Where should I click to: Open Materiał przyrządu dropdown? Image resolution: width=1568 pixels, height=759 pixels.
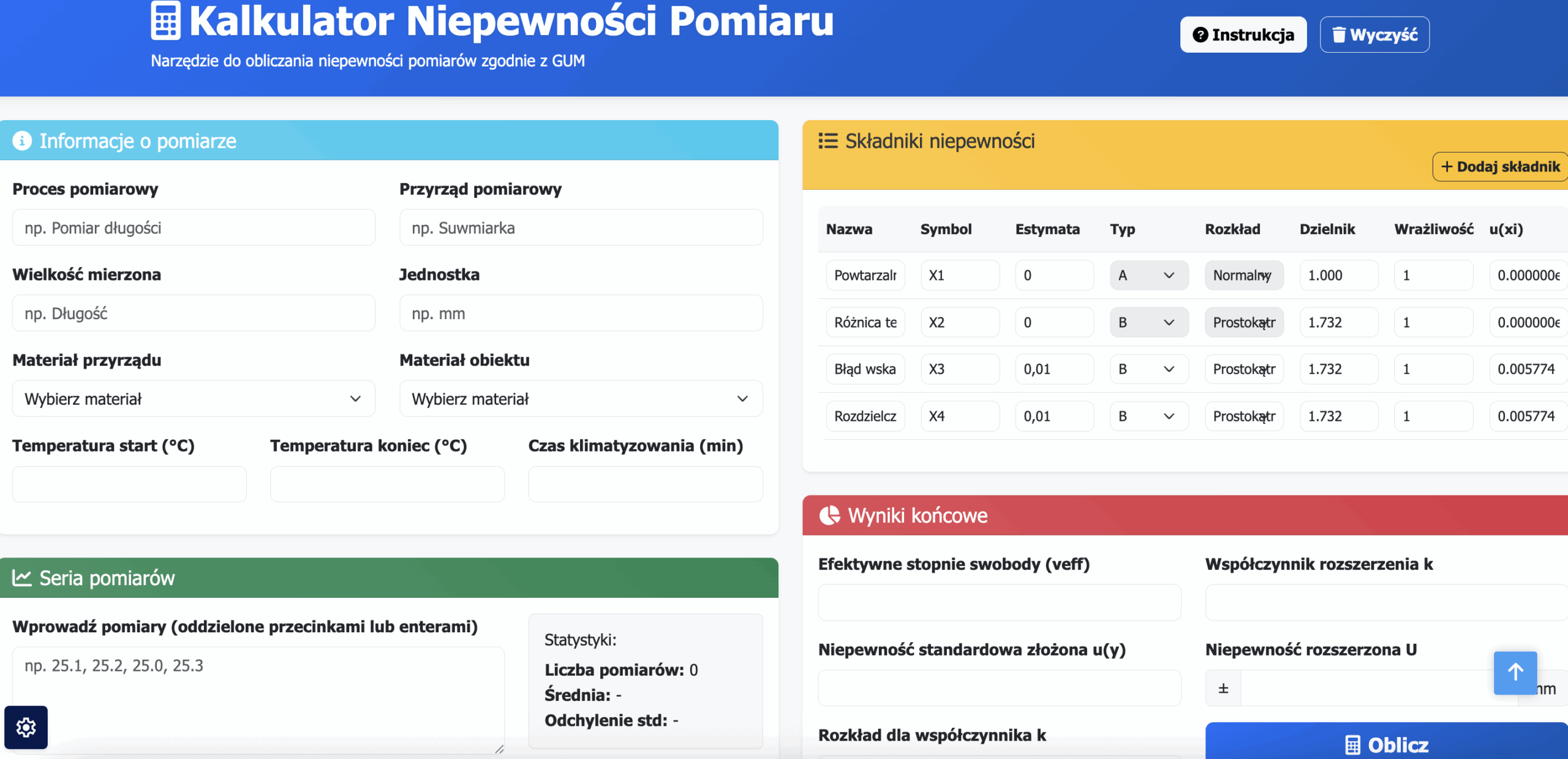tap(194, 399)
